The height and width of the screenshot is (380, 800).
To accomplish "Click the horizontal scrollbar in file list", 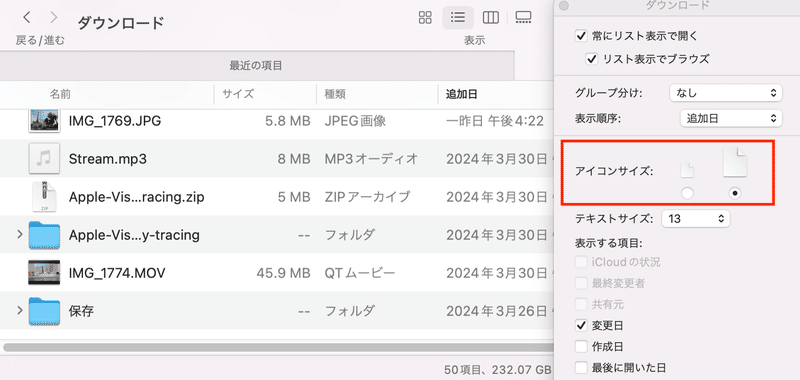I will (278, 347).
